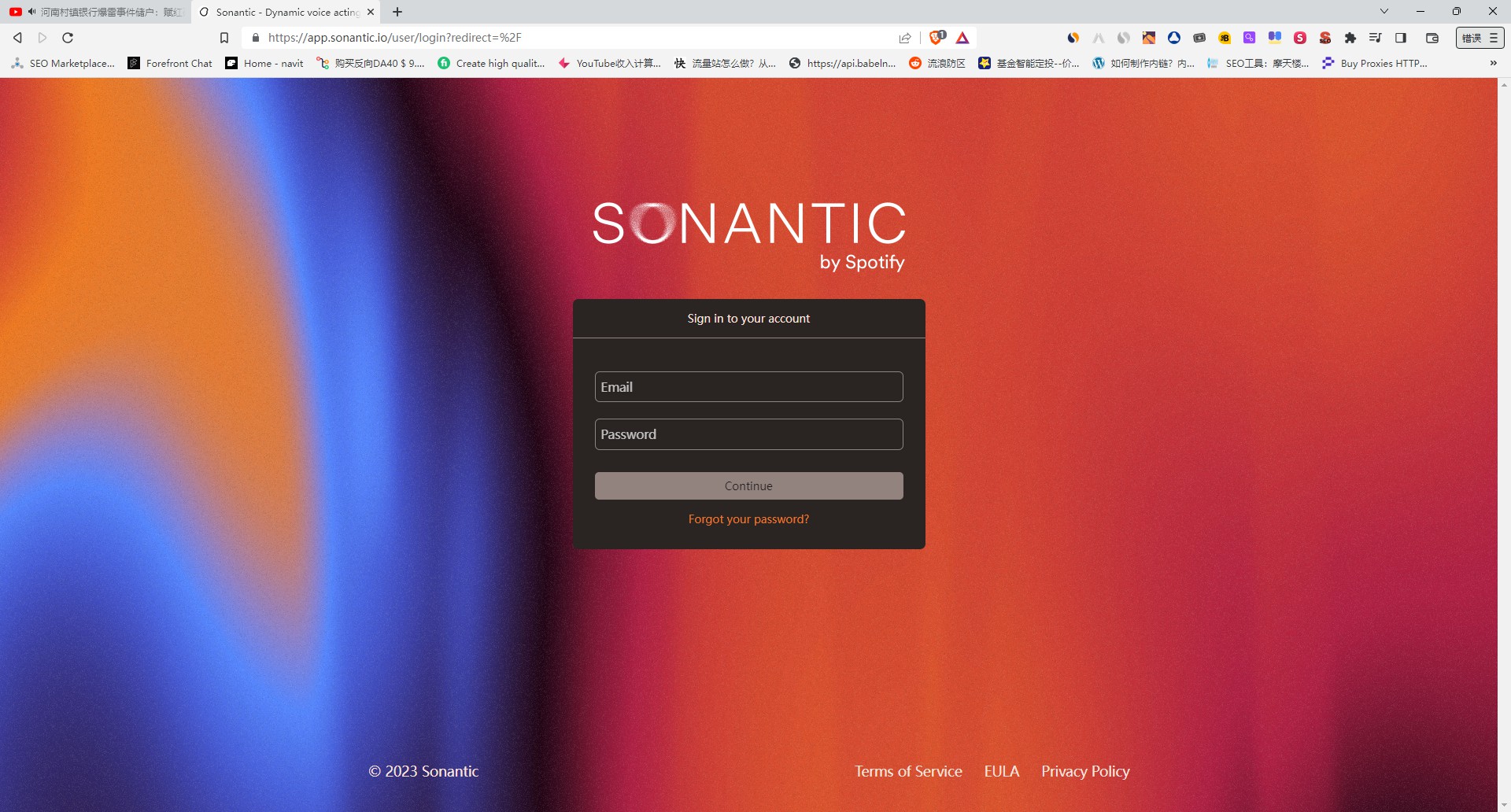Open the Brave Wallet icon

[x=1431, y=37]
